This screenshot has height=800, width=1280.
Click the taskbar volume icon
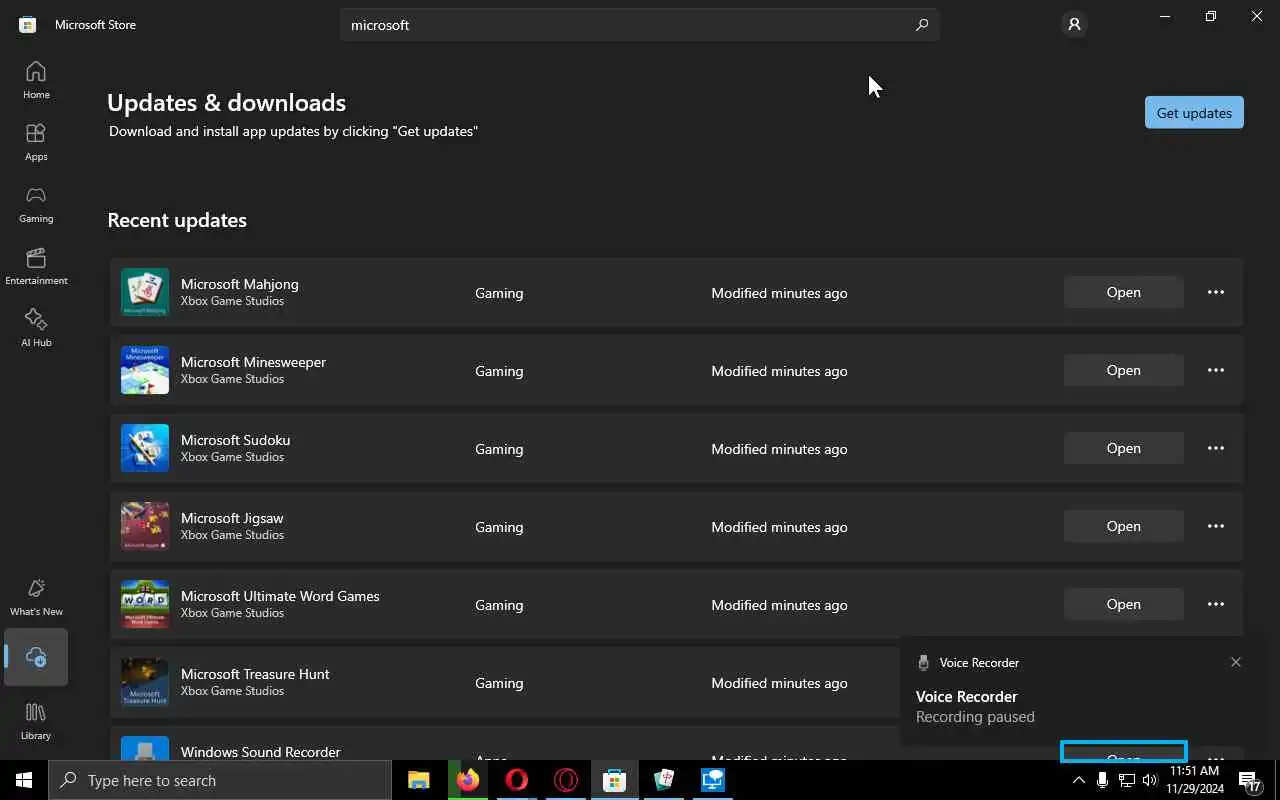pos(1150,780)
